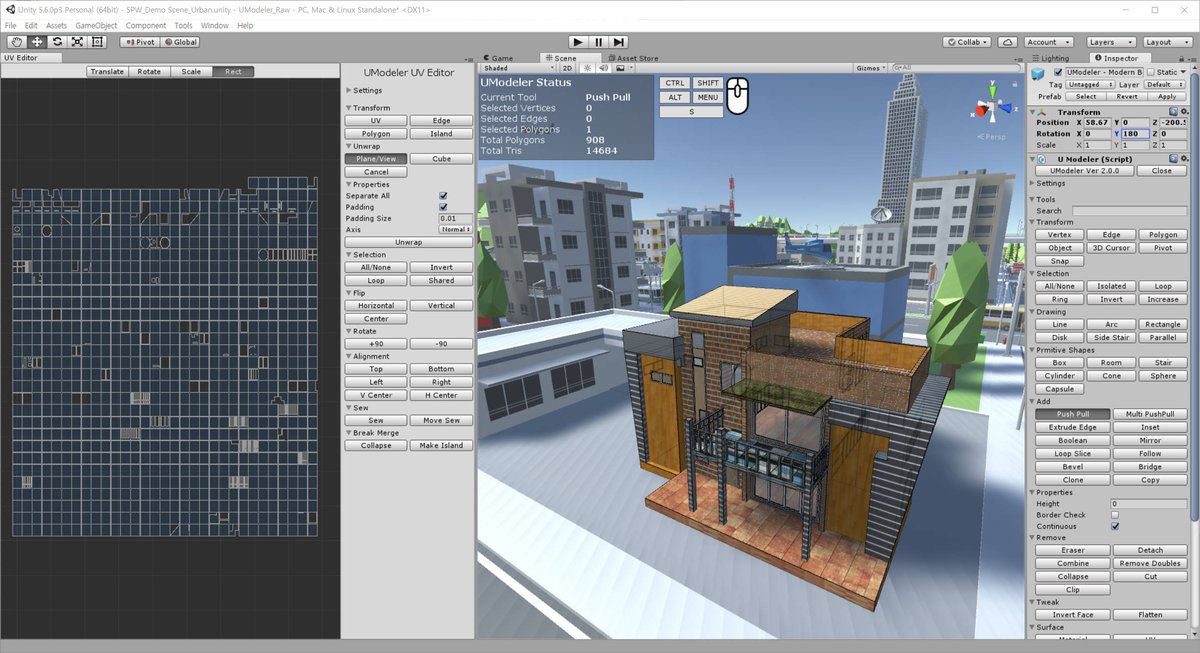1200x653 pixels.
Task: Toggle Padding checkbox in UV Editor
Action: click(x=443, y=207)
